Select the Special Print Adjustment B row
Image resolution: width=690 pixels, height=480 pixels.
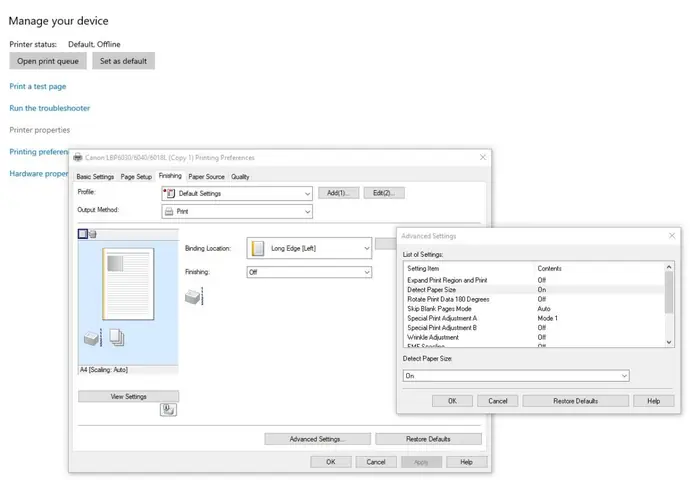pos(534,328)
